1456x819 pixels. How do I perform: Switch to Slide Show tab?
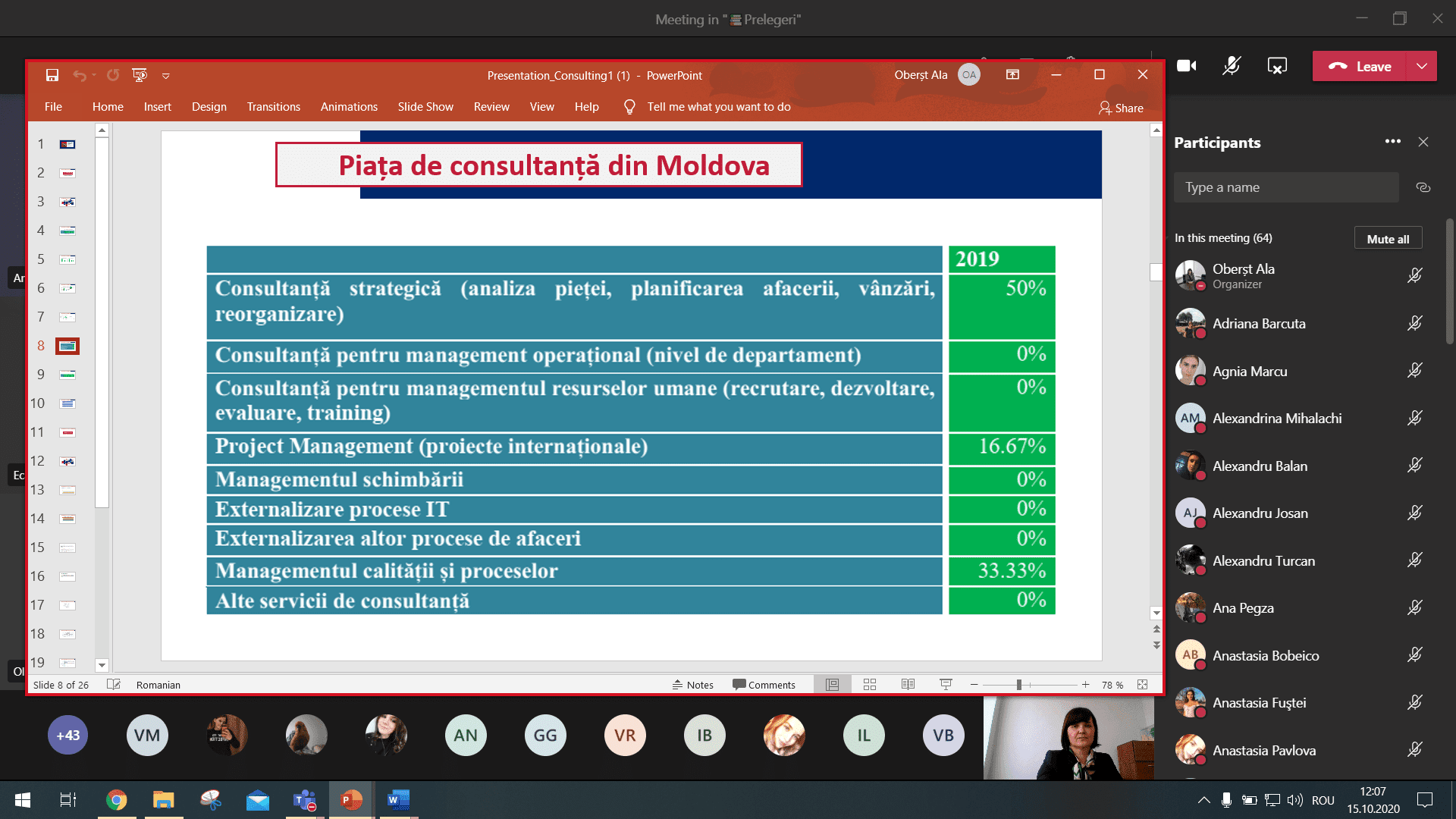(425, 107)
